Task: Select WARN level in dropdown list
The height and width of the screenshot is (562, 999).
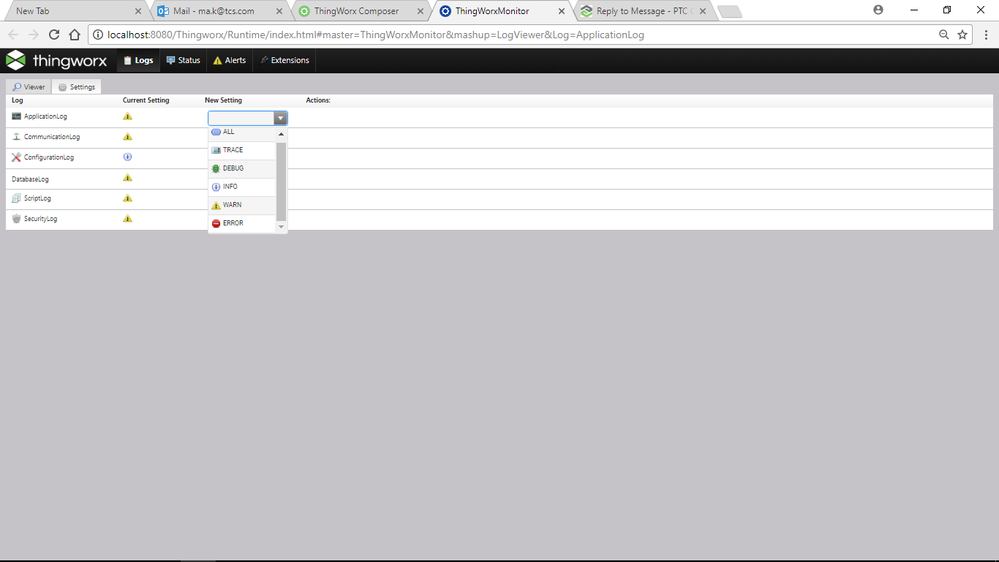Action: [242, 205]
